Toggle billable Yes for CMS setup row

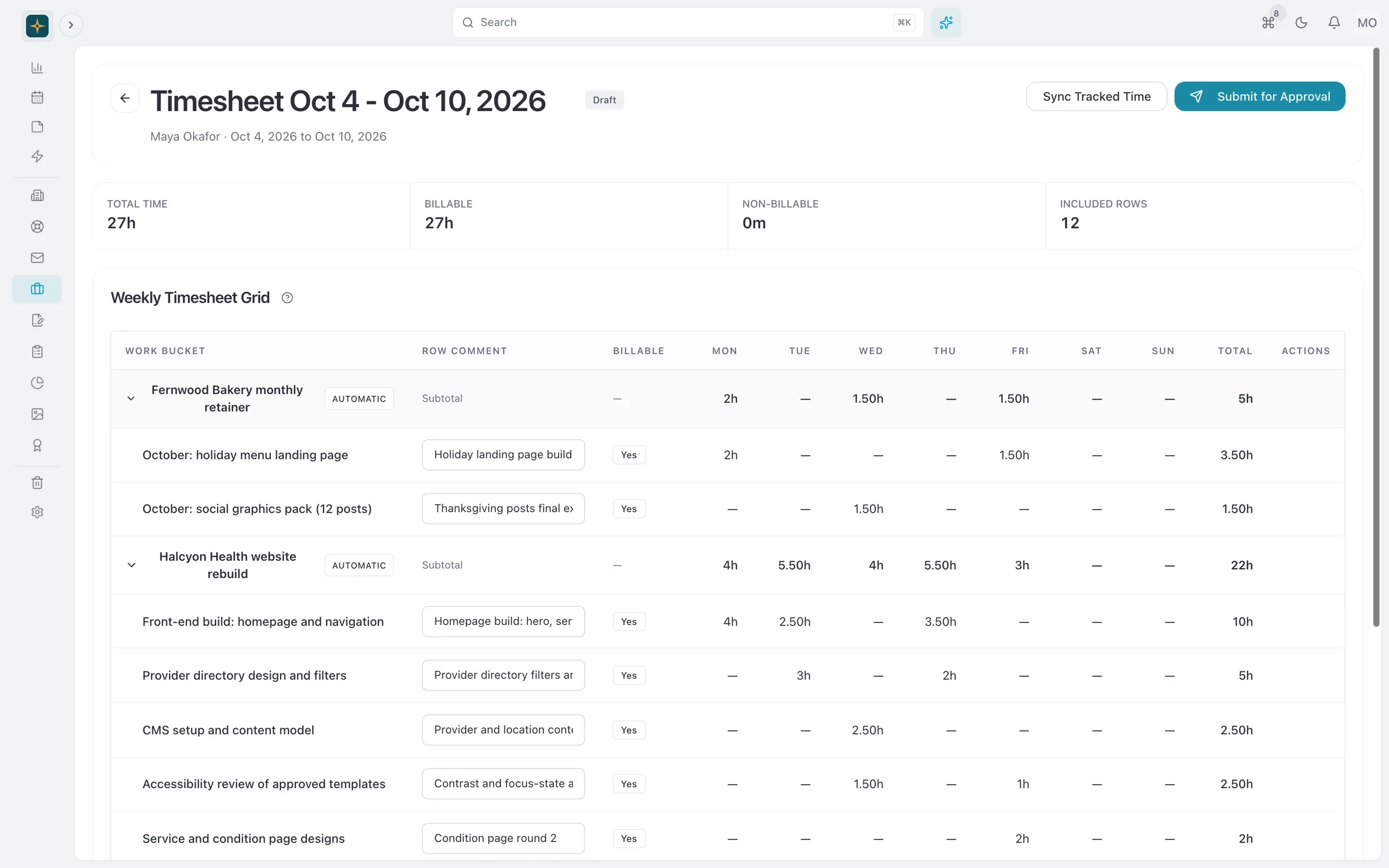pos(629,730)
